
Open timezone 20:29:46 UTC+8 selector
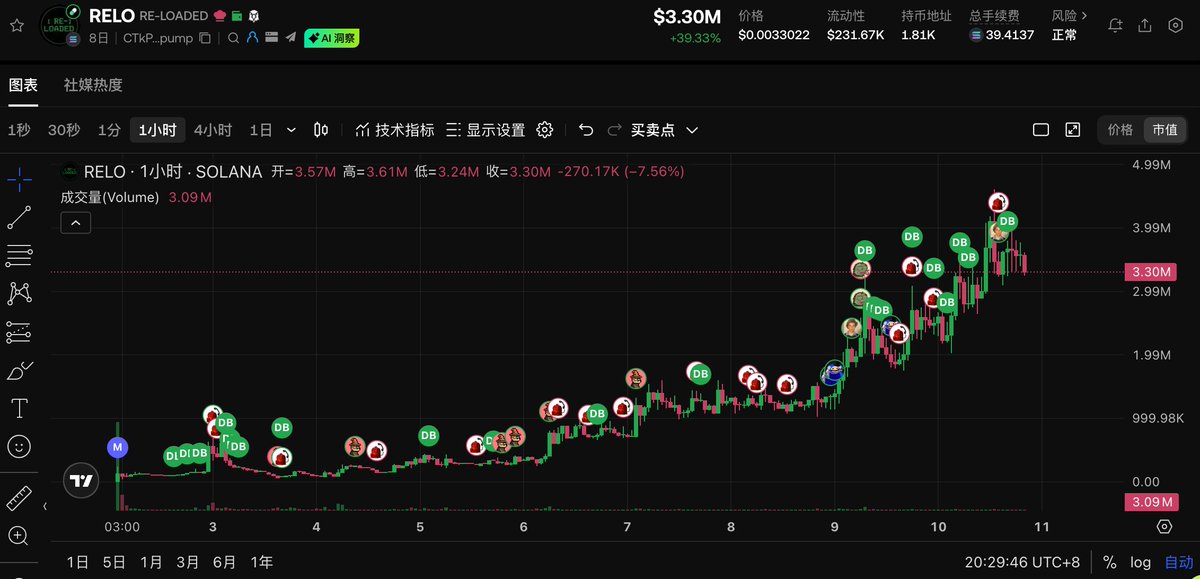(x=1023, y=562)
